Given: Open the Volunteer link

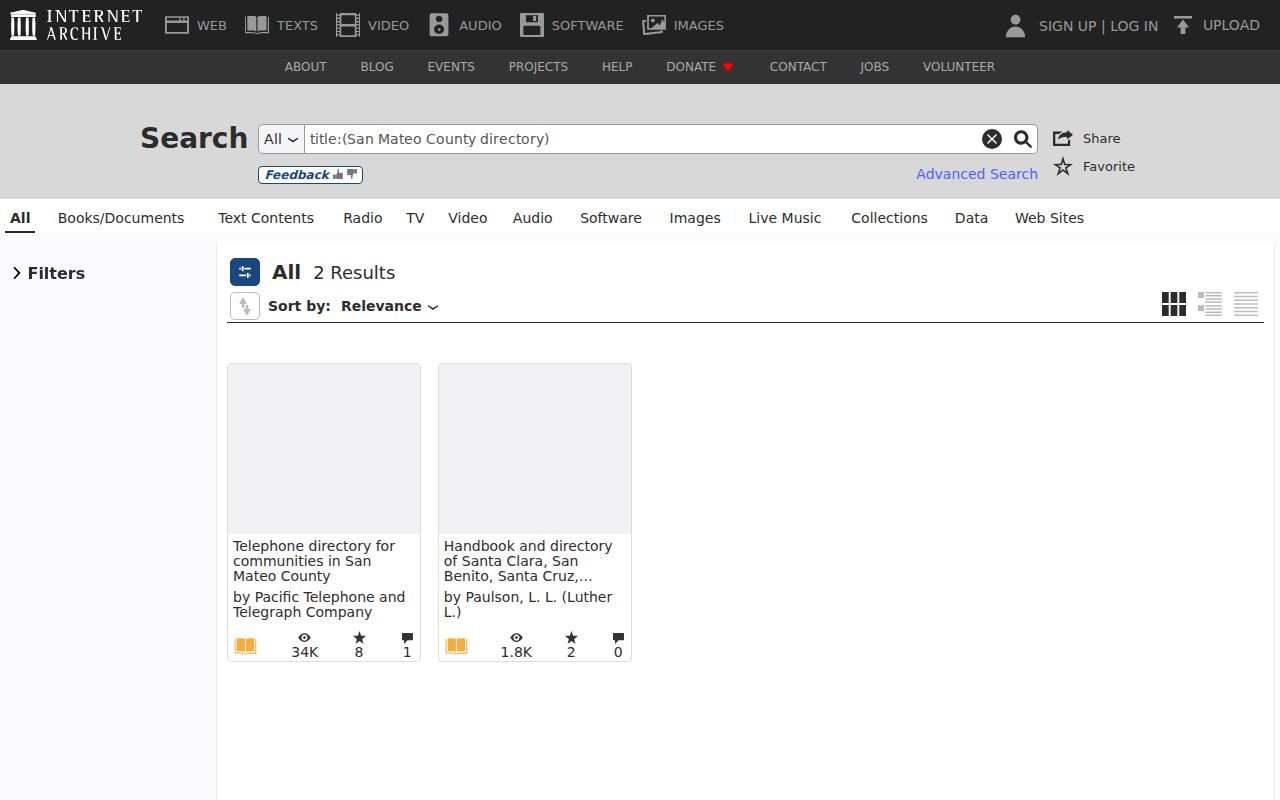Looking at the screenshot, I should (x=959, y=67).
